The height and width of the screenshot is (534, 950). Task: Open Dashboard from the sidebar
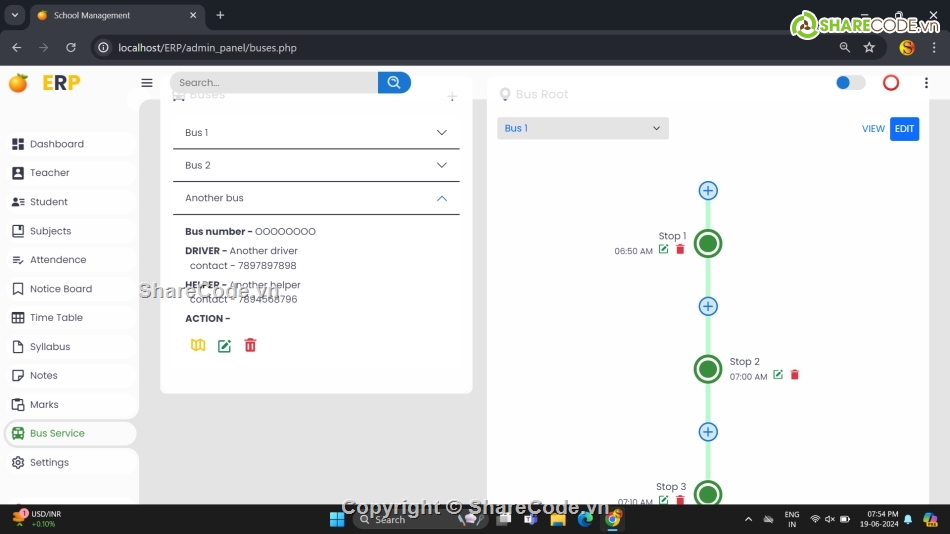point(57,144)
